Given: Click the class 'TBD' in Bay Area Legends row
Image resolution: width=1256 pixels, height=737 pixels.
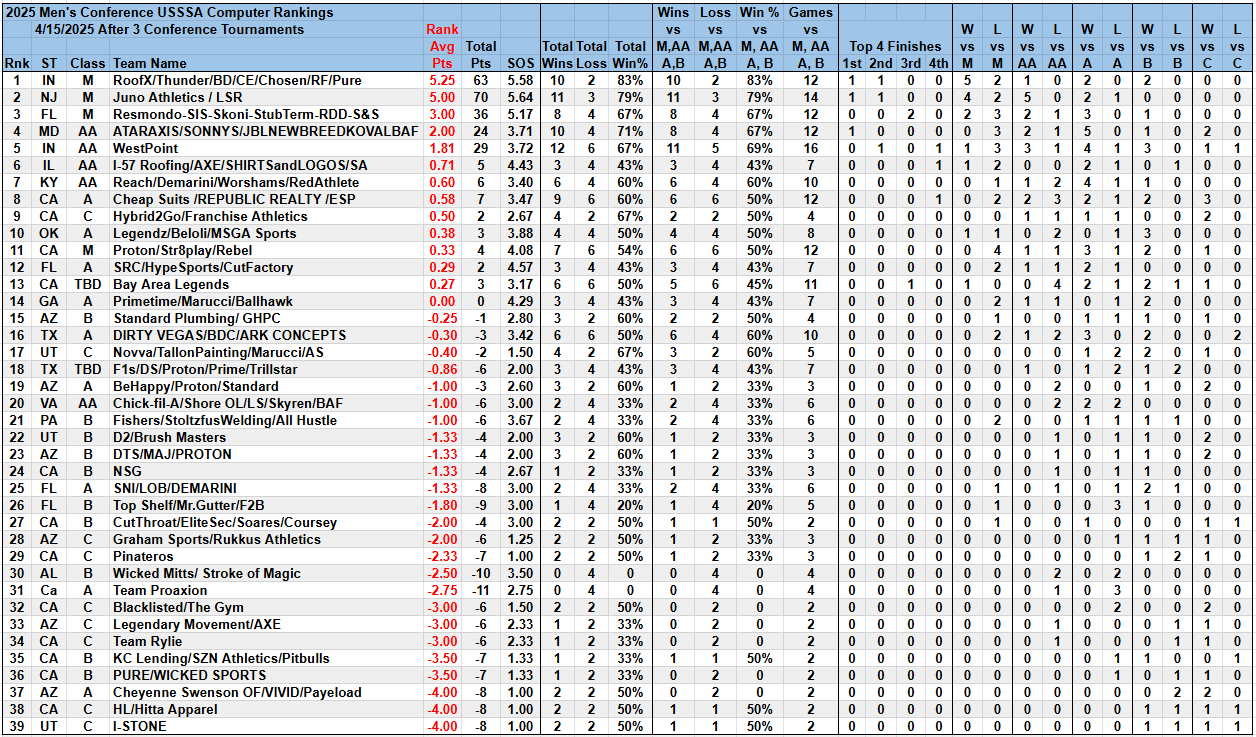Looking at the screenshot, I should [88, 284].
